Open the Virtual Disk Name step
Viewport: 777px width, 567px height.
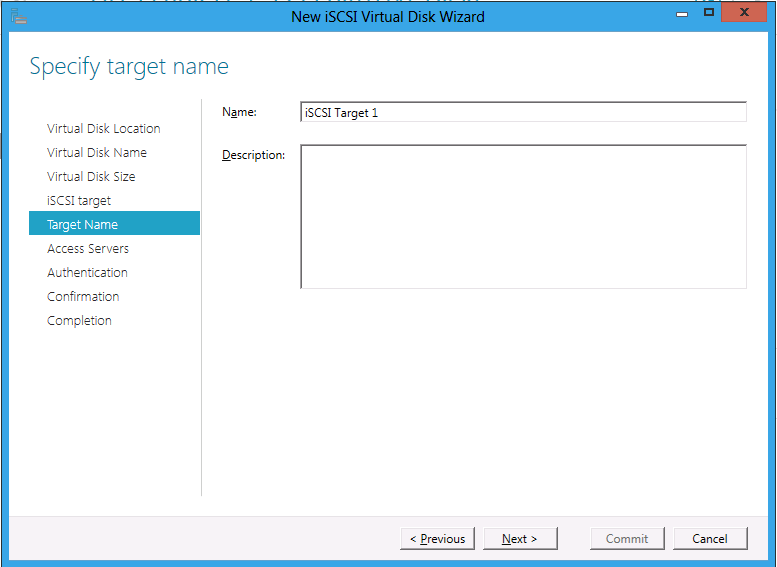(x=97, y=153)
